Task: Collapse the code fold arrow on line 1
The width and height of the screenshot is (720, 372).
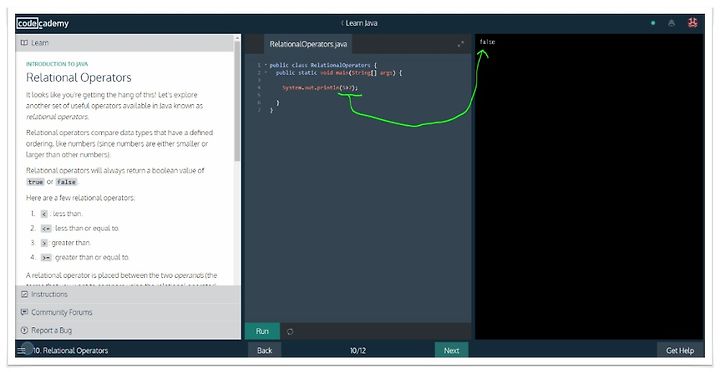Action: click(x=265, y=65)
